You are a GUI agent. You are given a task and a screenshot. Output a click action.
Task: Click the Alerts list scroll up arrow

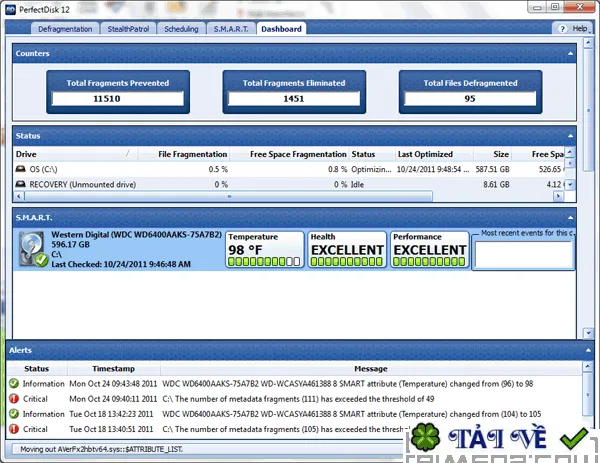pos(588,367)
